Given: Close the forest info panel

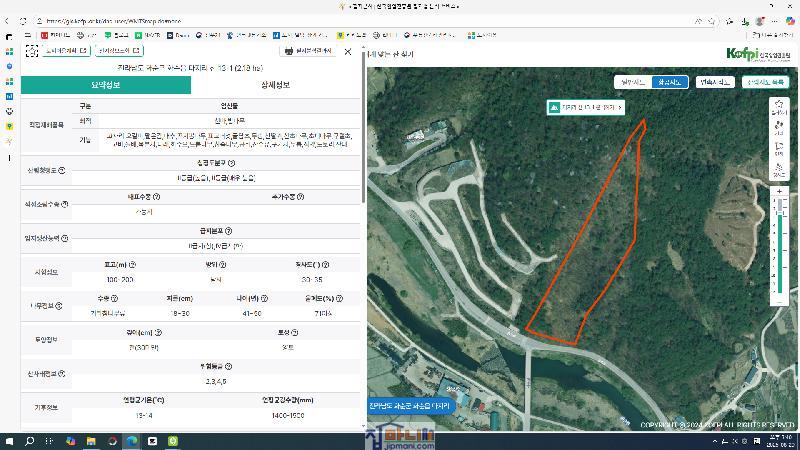Looking at the screenshot, I should (348, 51).
